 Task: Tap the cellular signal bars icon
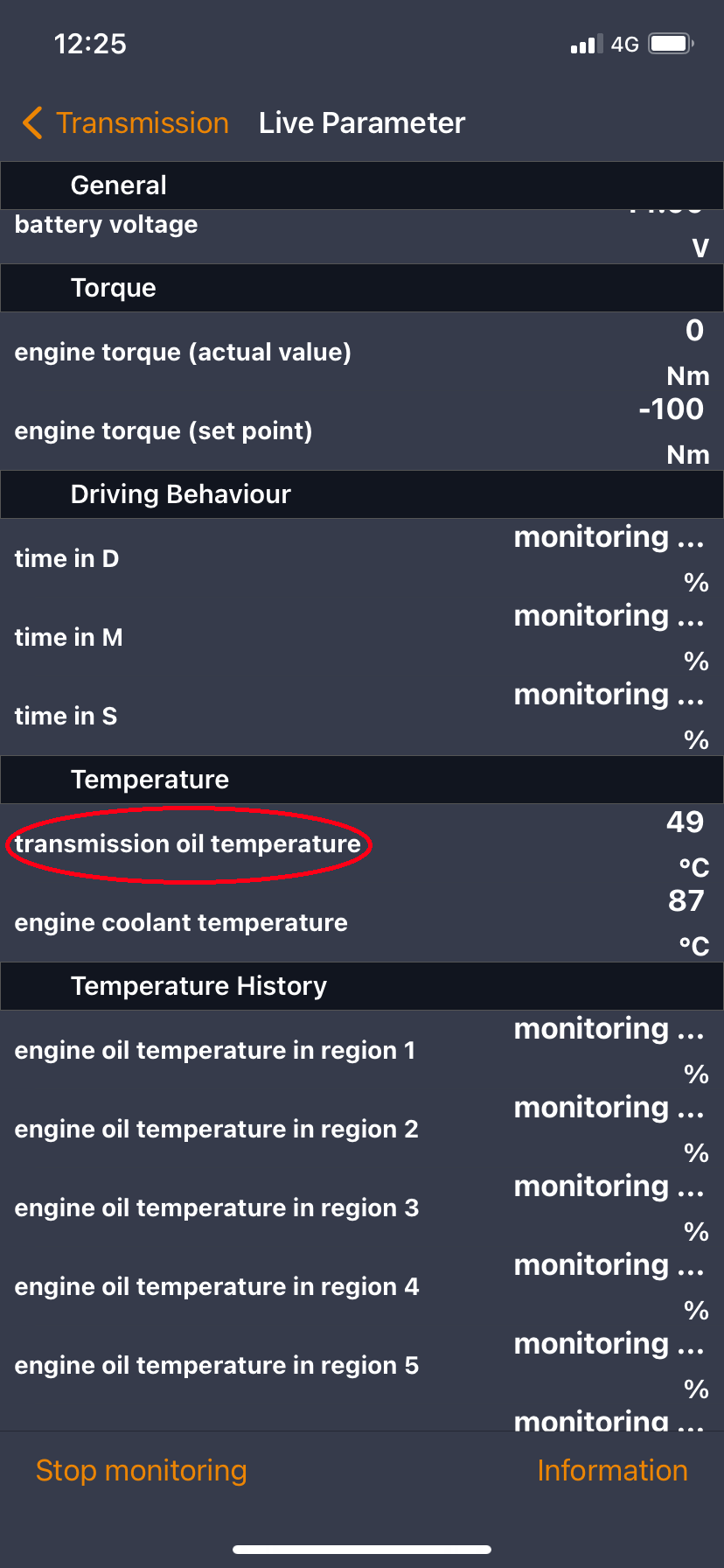(587, 44)
